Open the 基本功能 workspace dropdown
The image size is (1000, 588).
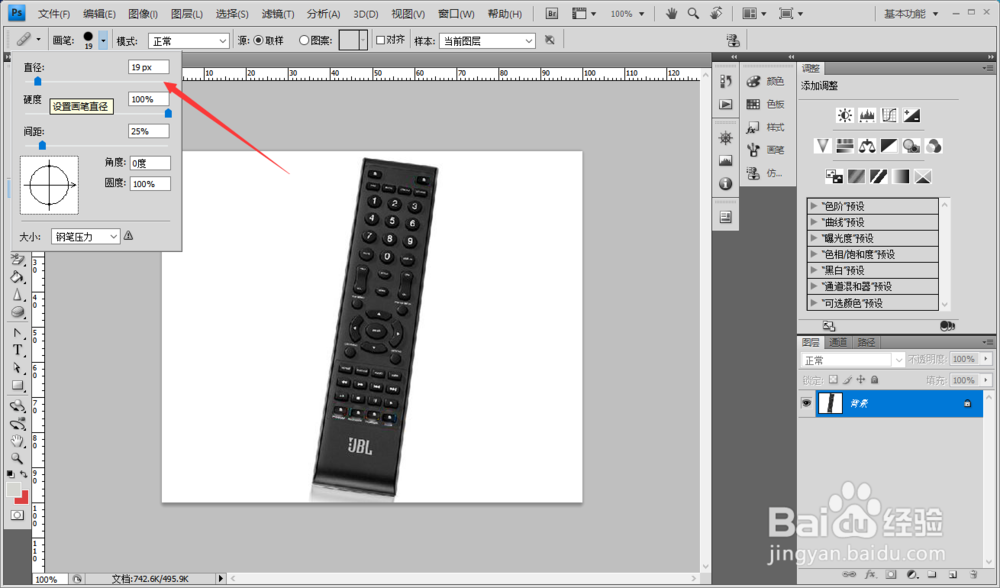point(911,13)
